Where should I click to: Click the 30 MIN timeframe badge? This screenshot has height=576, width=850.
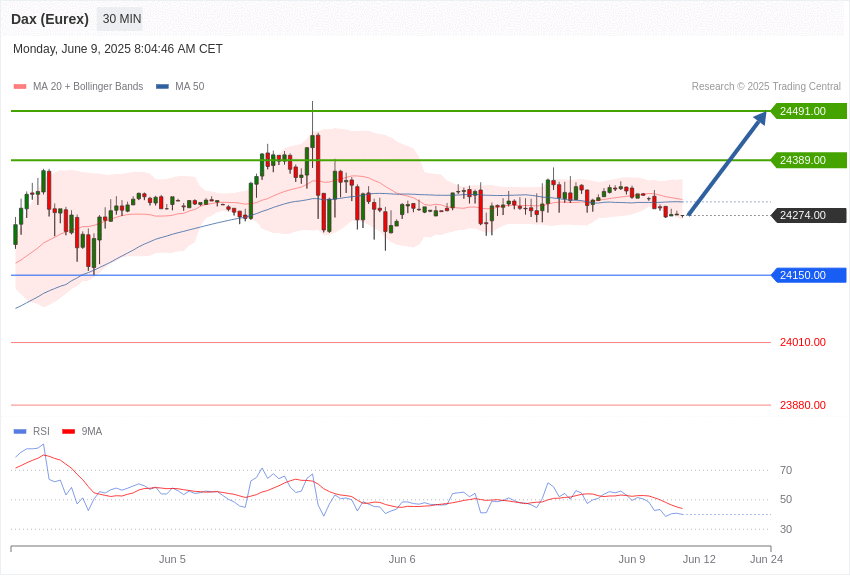120,19
